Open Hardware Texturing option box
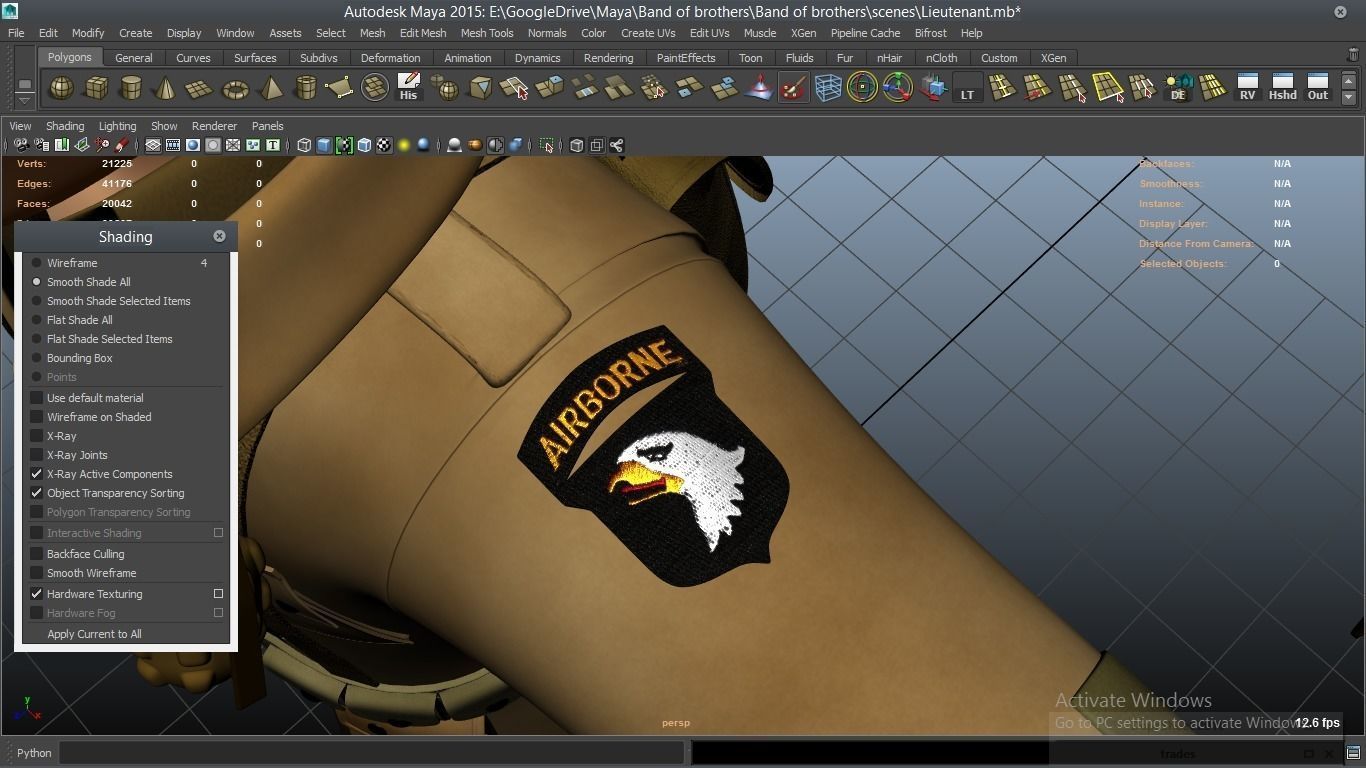Viewport: 1366px width, 768px height. tap(218, 594)
